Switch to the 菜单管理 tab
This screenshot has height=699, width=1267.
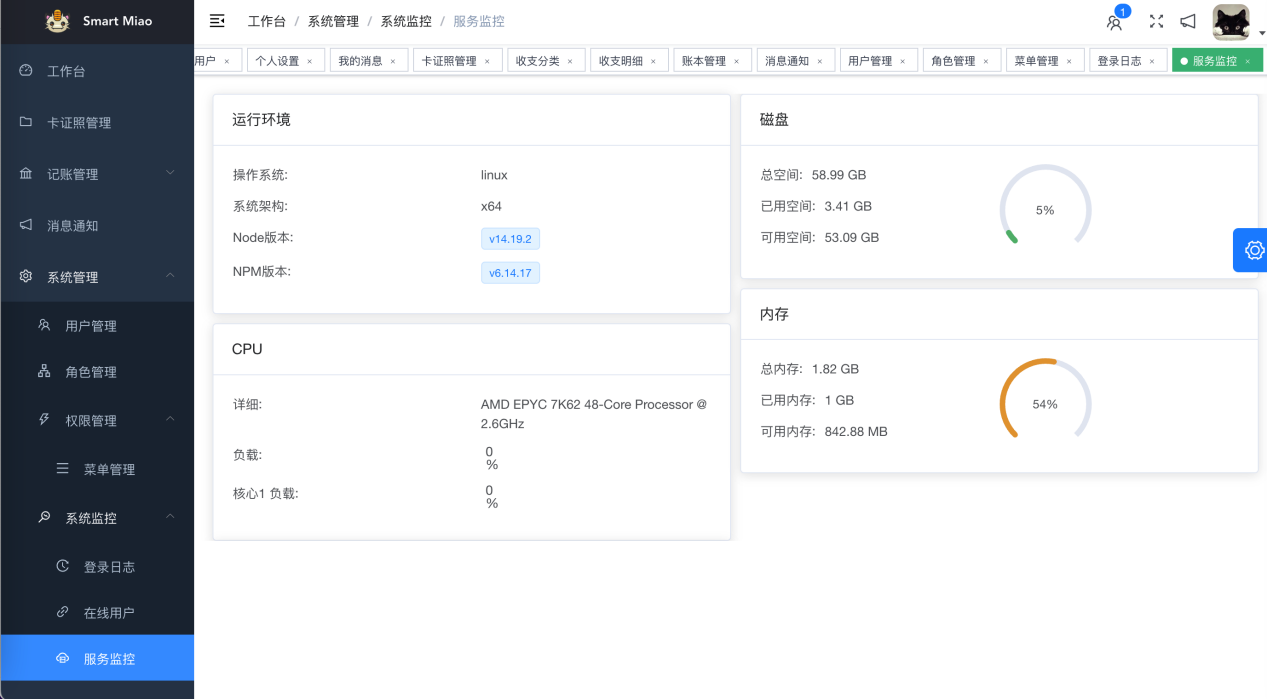(1036, 61)
